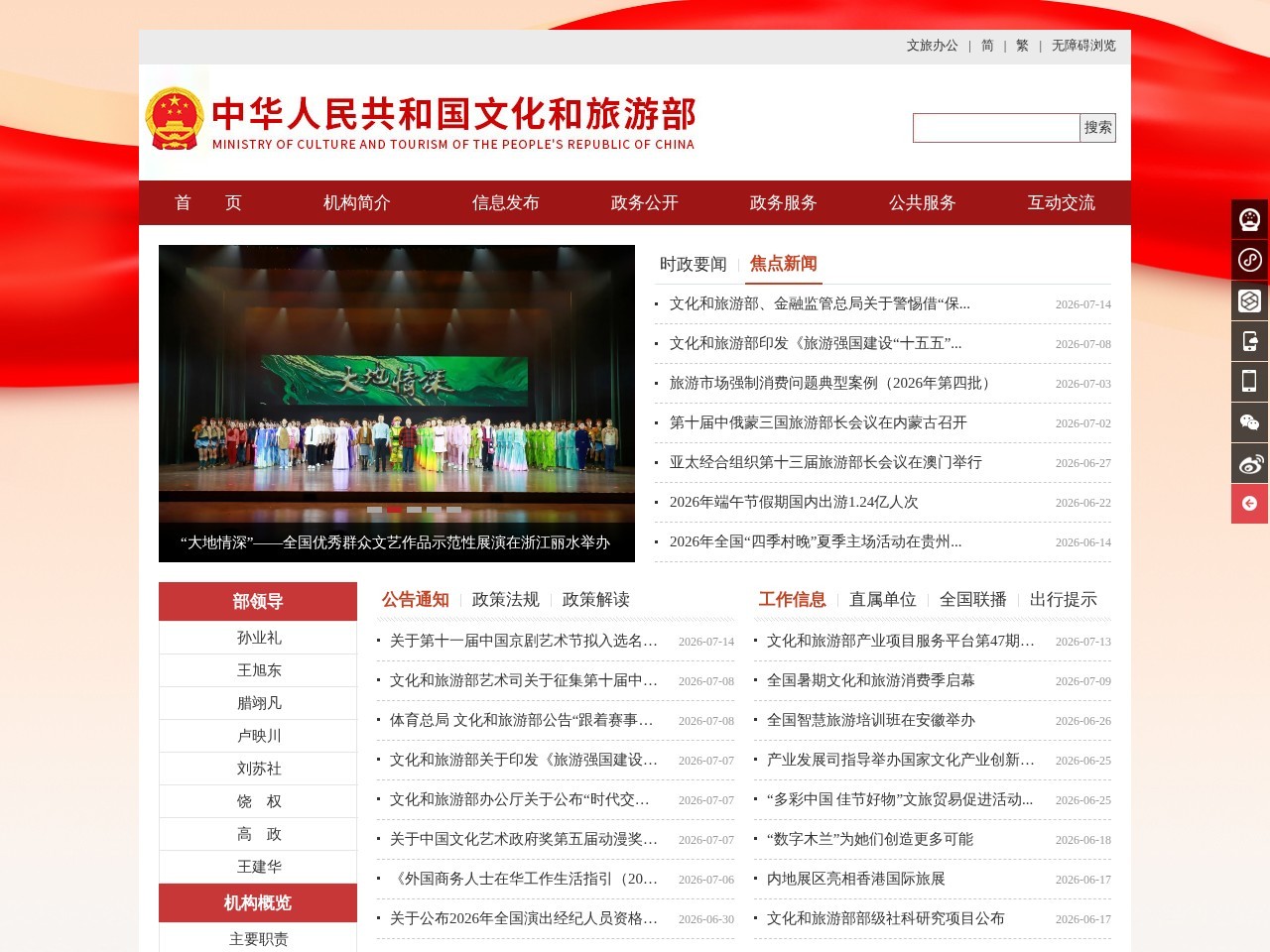Open the mini-program sidebar icon
Image resolution: width=1270 pixels, height=952 pixels.
[x=1250, y=260]
